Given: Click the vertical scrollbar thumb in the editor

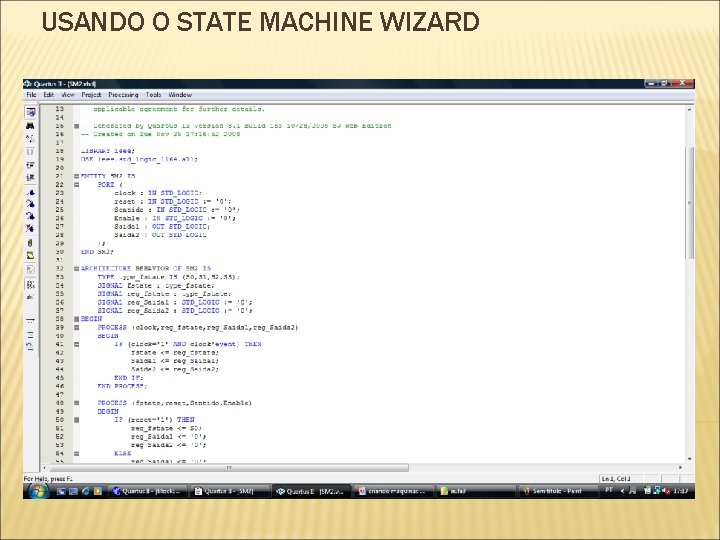Looking at the screenshot, I should (x=690, y=202).
